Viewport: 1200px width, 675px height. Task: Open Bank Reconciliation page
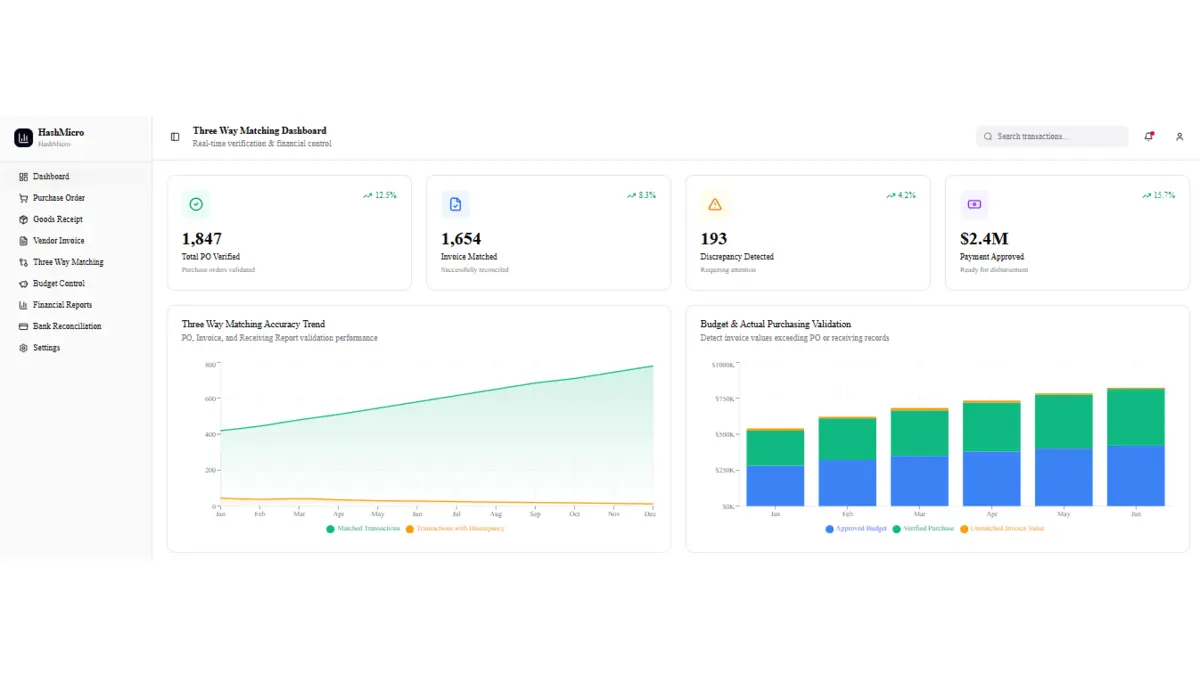pyautogui.click(x=66, y=326)
